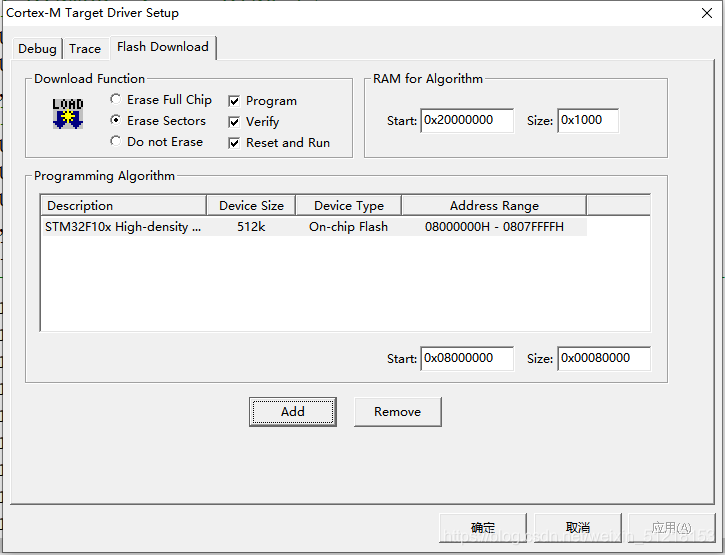Click the Programming Algorithm Size 0x00080000 field
Image resolution: width=725 pixels, height=555 pixels.
[604, 358]
